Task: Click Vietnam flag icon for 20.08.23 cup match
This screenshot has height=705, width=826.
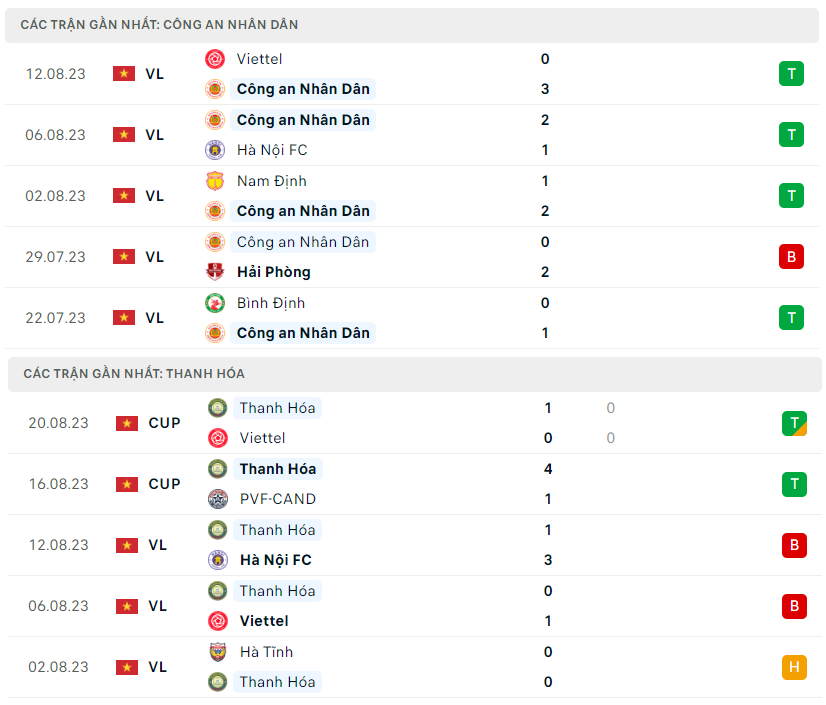Action: [127, 423]
